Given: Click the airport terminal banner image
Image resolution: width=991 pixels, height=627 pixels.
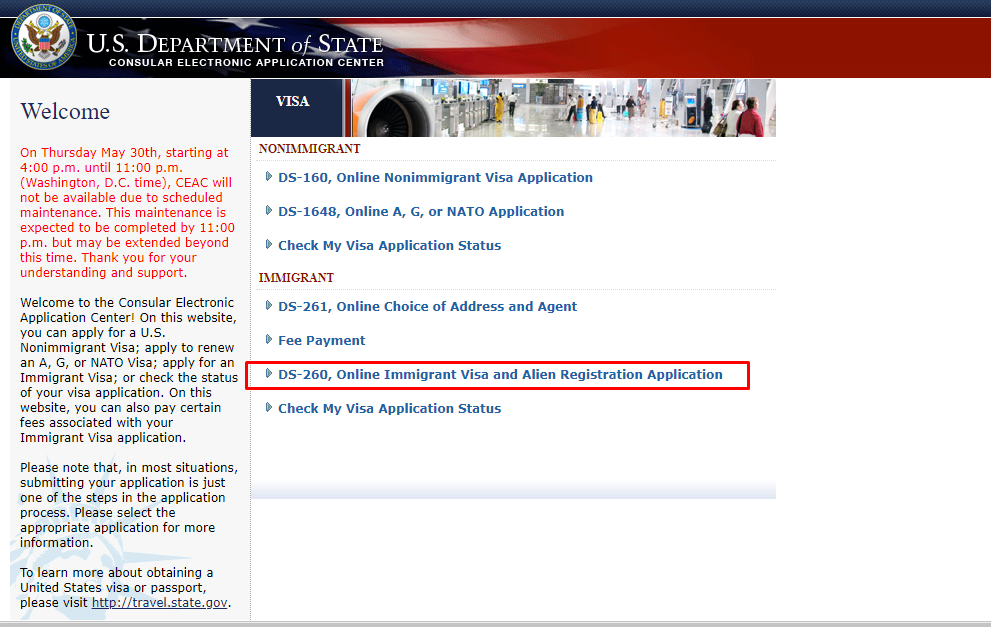Looking at the screenshot, I should 563,108.
